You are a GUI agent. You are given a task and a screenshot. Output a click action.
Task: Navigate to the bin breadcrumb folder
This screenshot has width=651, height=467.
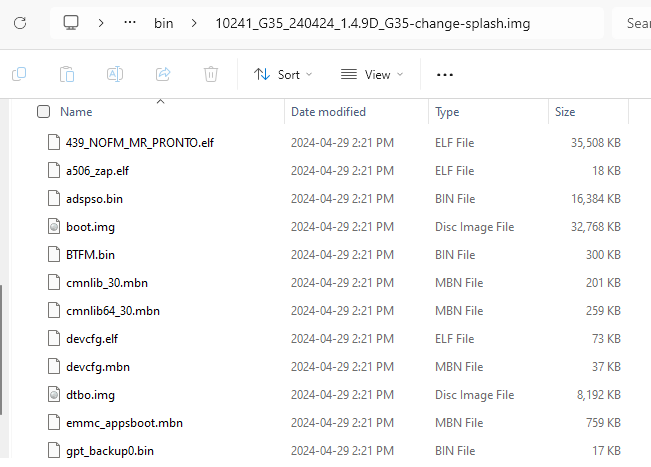[163, 22]
